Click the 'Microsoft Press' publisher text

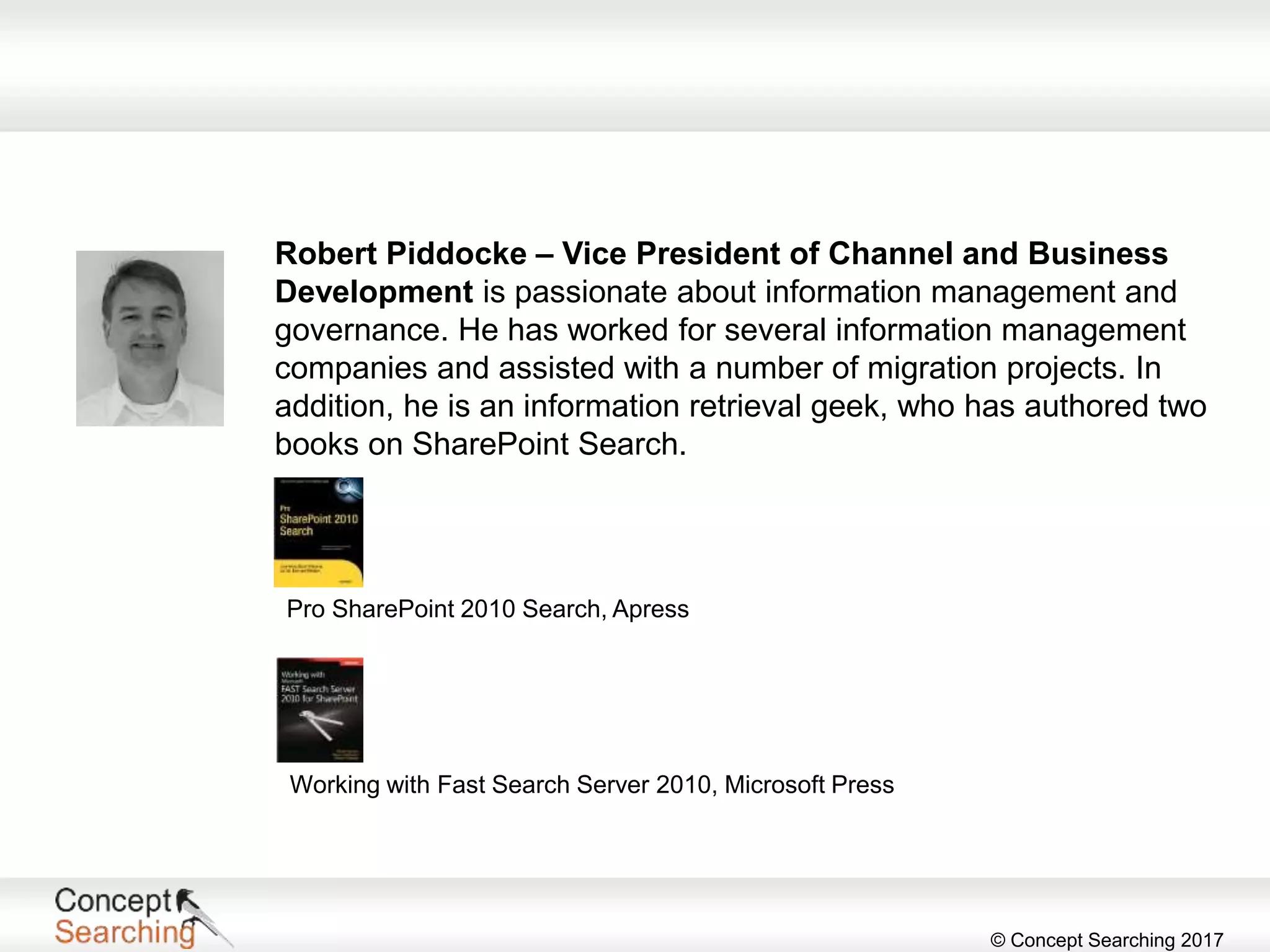pyautogui.click(x=809, y=785)
